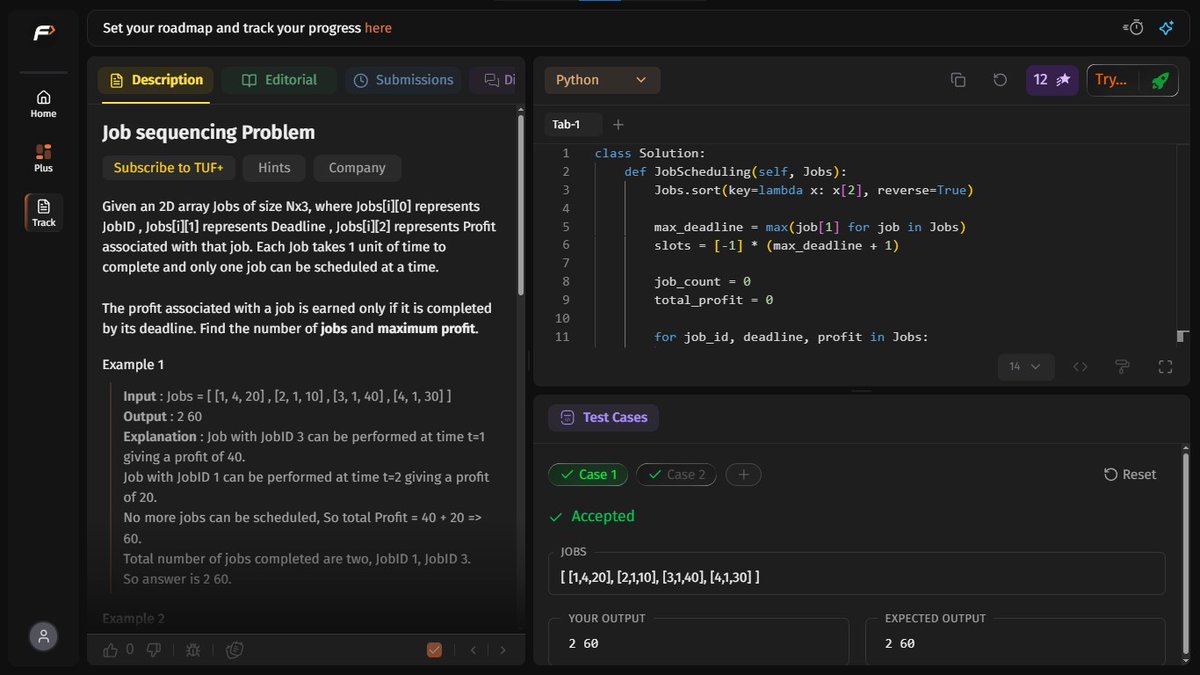This screenshot has height=675, width=1200.
Task: Open the notes icon in the description footer
Action: [234, 650]
